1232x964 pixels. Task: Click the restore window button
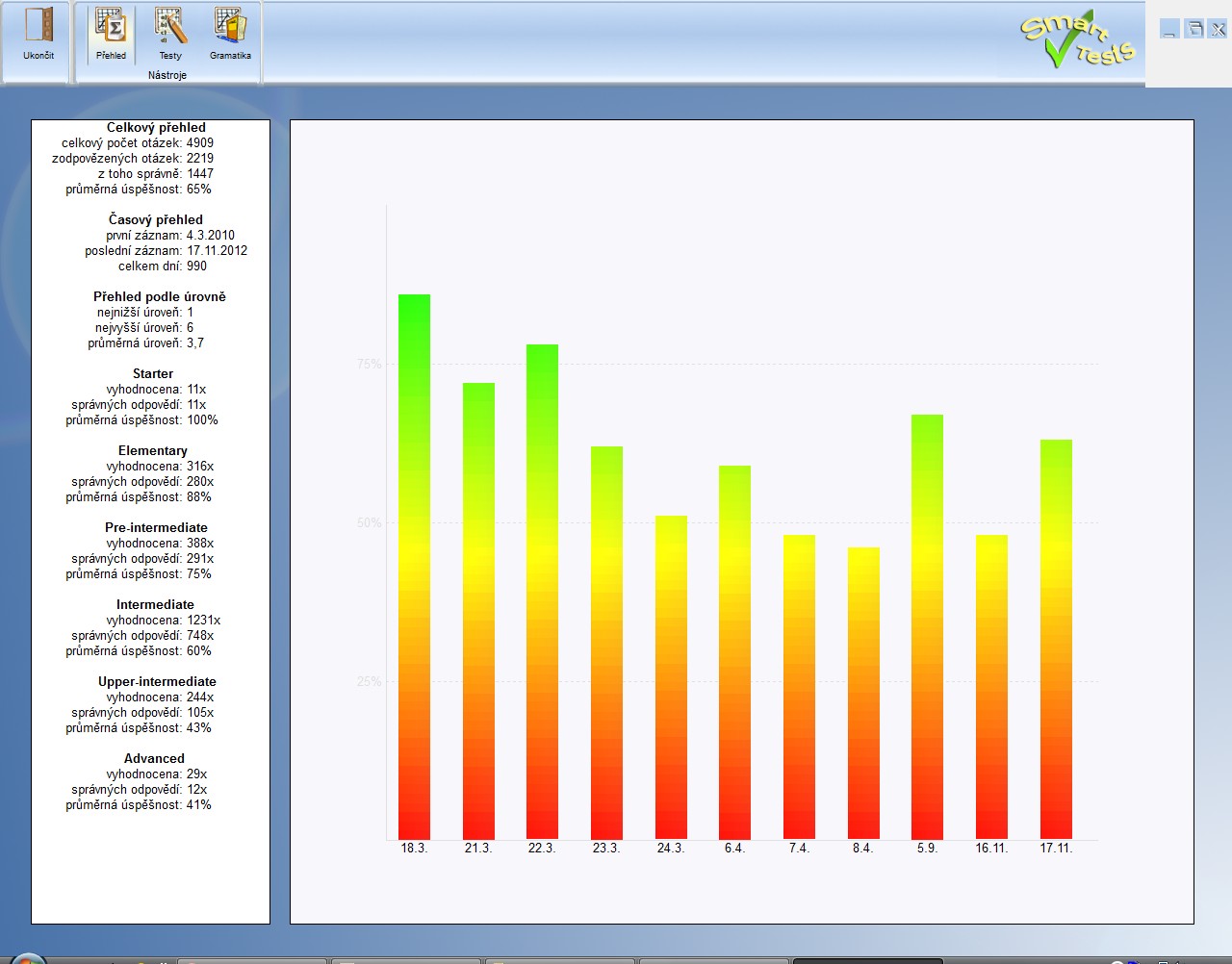pyautogui.click(x=1193, y=29)
